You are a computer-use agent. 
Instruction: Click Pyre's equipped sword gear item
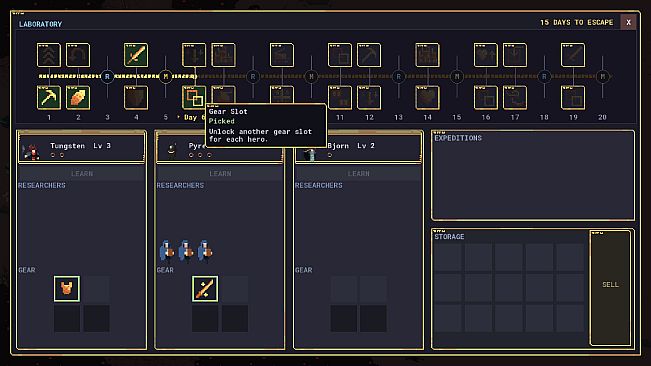click(205, 288)
